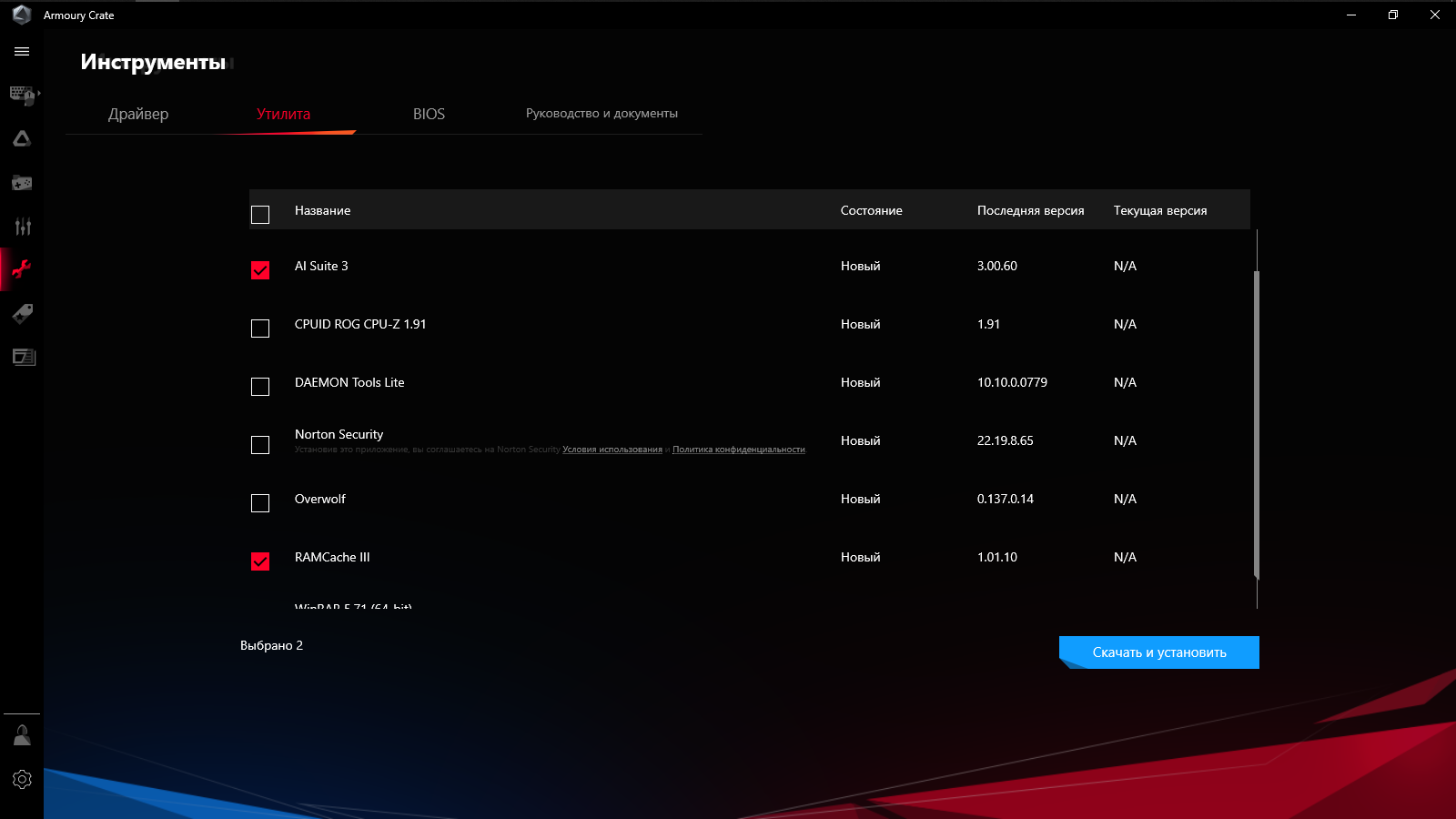Select the Overwolf name

tap(320, 499)
